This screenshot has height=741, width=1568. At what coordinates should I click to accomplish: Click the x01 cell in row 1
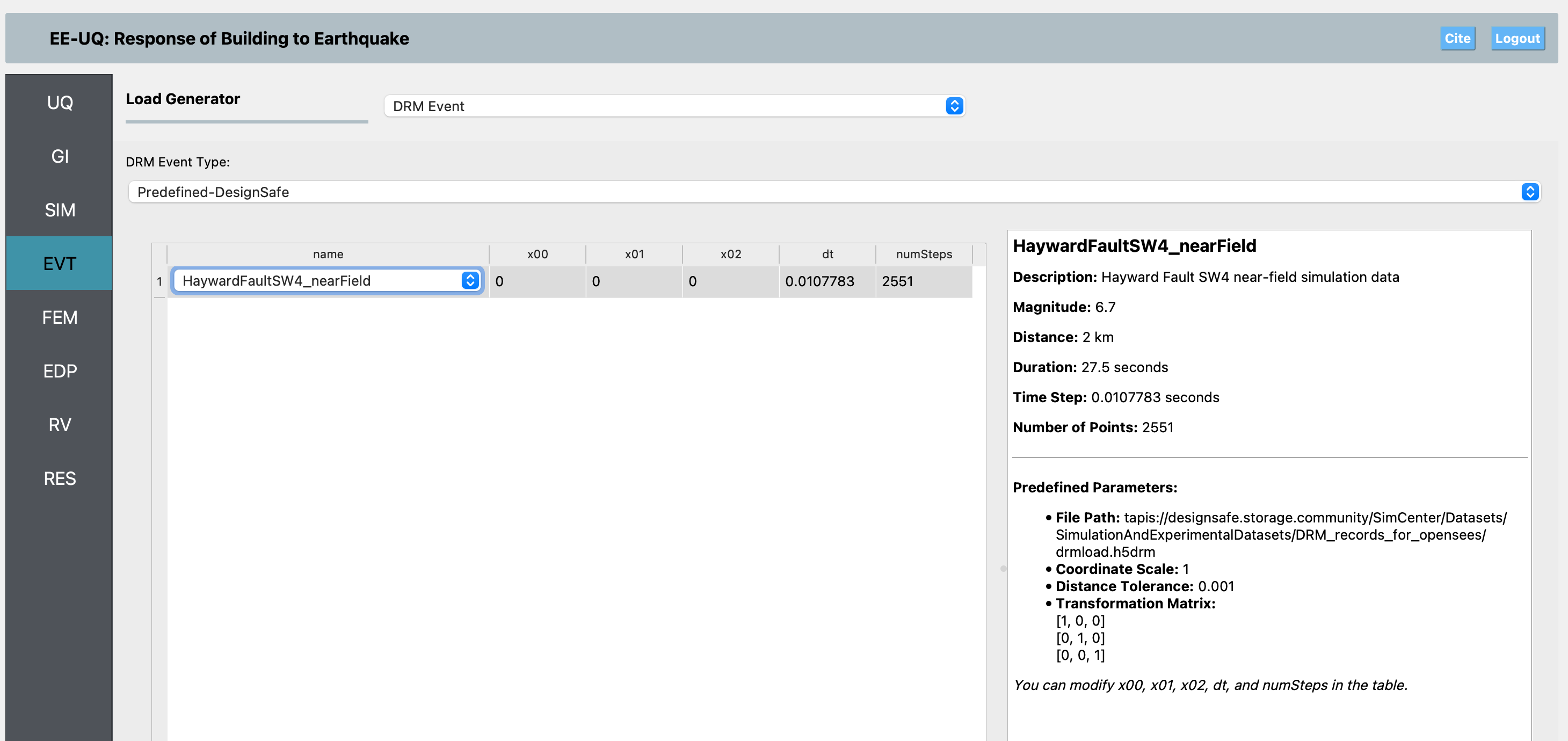coord(633,281)
